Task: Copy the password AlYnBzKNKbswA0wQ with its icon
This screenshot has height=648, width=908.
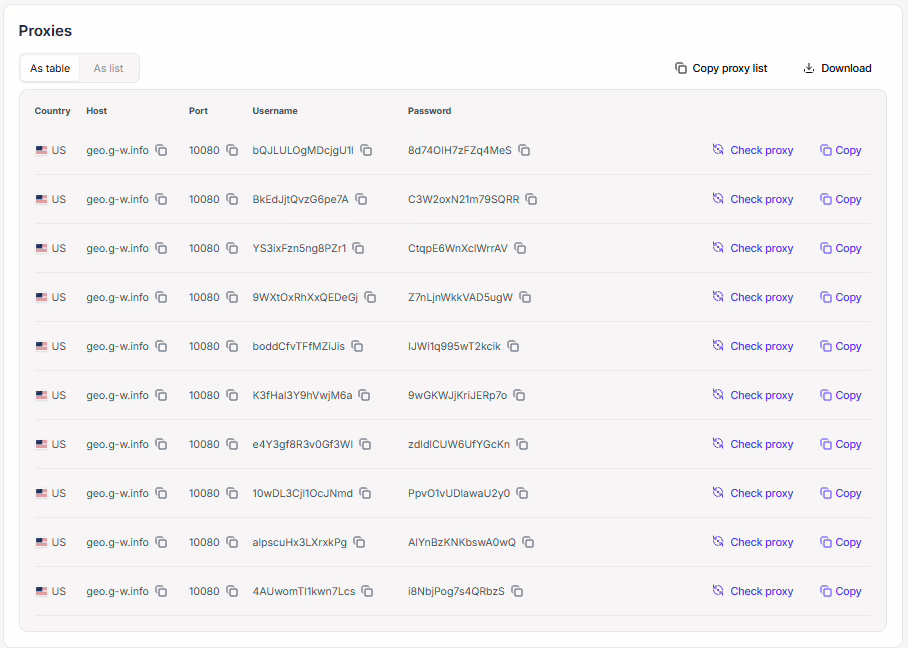Action: coord(528,542)
